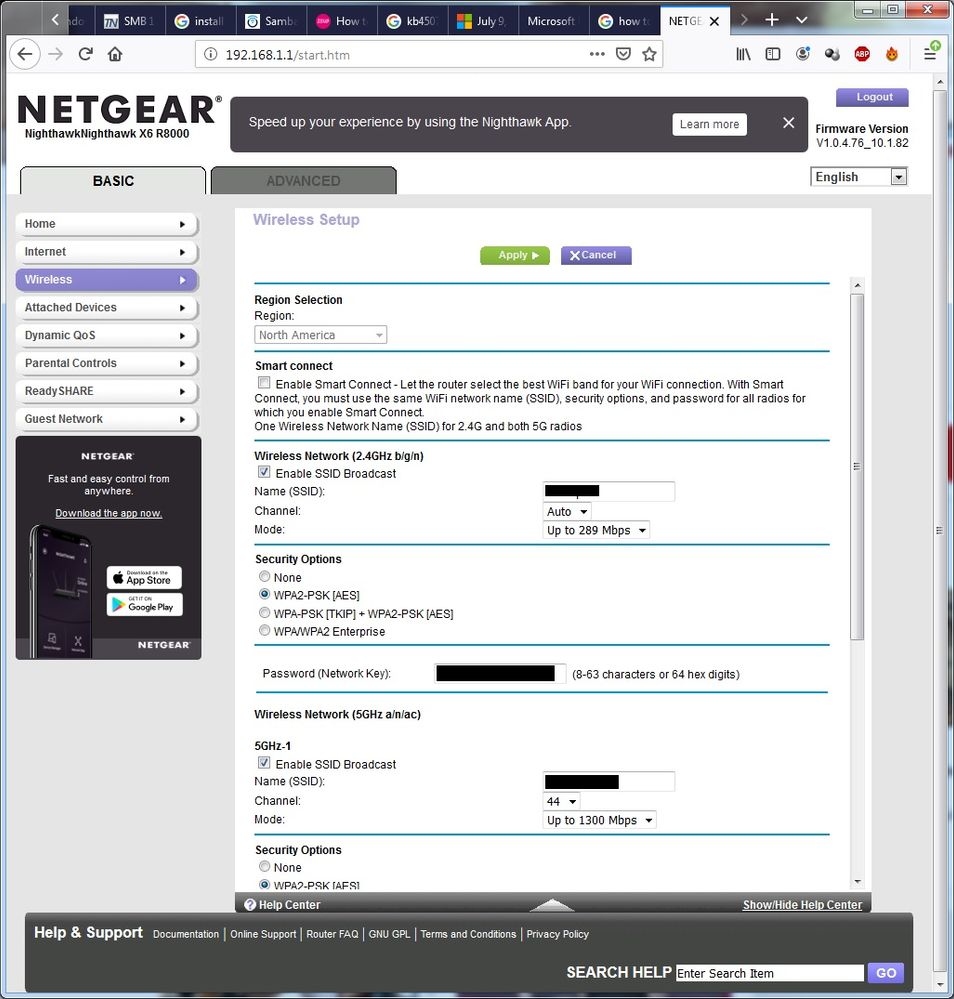Open Attached Devices in the sidebar

[x=106, y=307]
